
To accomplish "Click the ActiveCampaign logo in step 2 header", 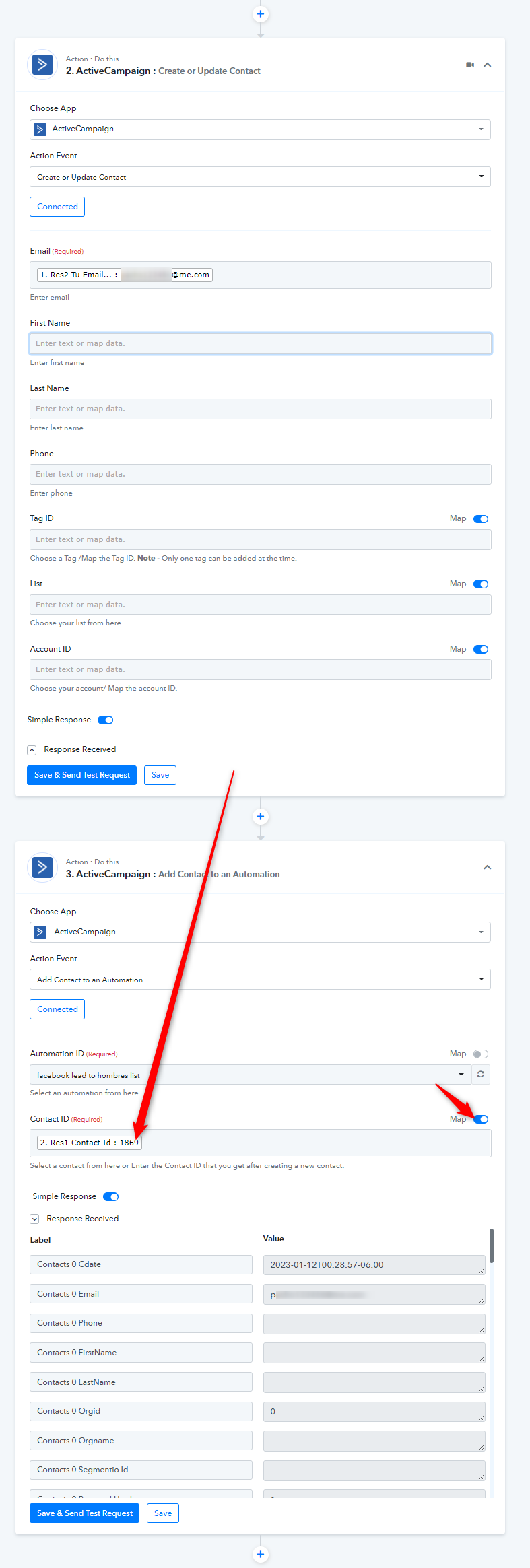I will point(42,65).
